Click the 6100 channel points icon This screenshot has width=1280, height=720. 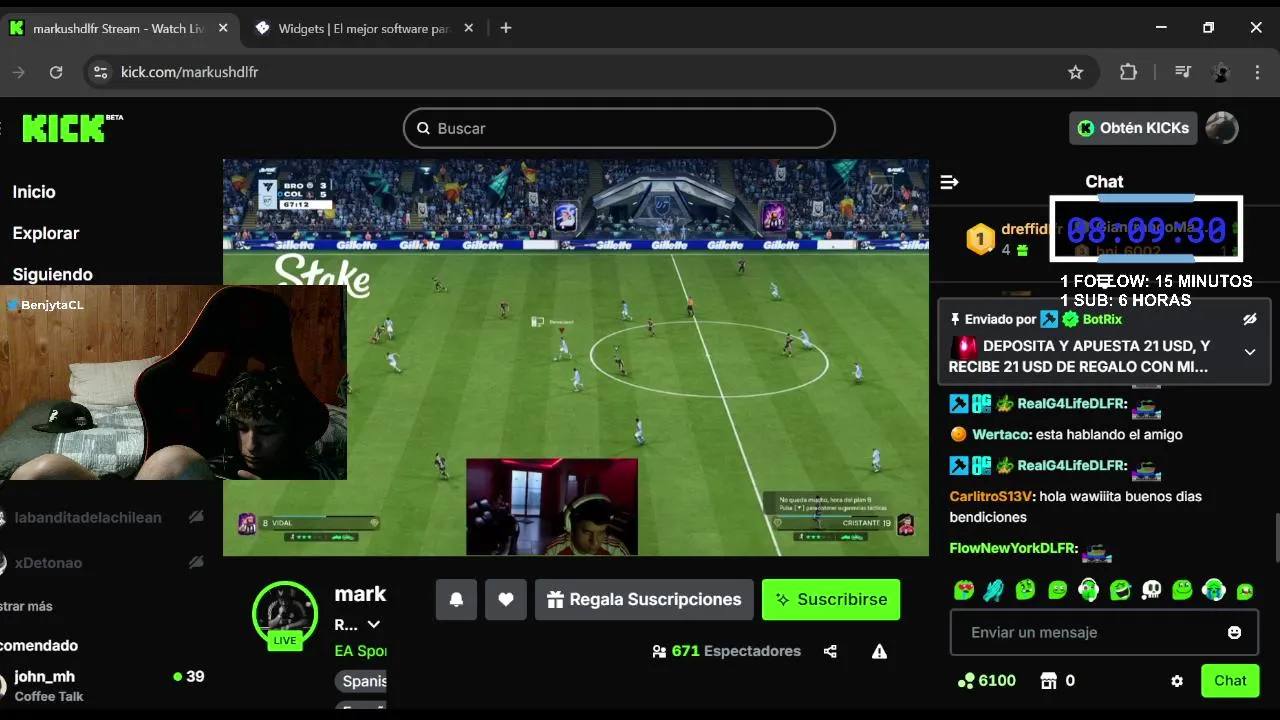pos(965,681)
